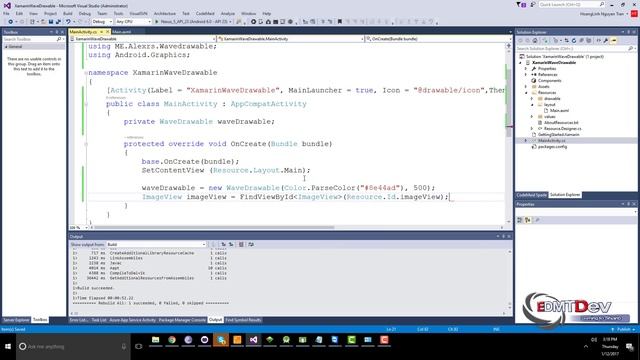Expand the values folder
The width and height of the screenshot is (640, 360).
[x=531, y=116]
